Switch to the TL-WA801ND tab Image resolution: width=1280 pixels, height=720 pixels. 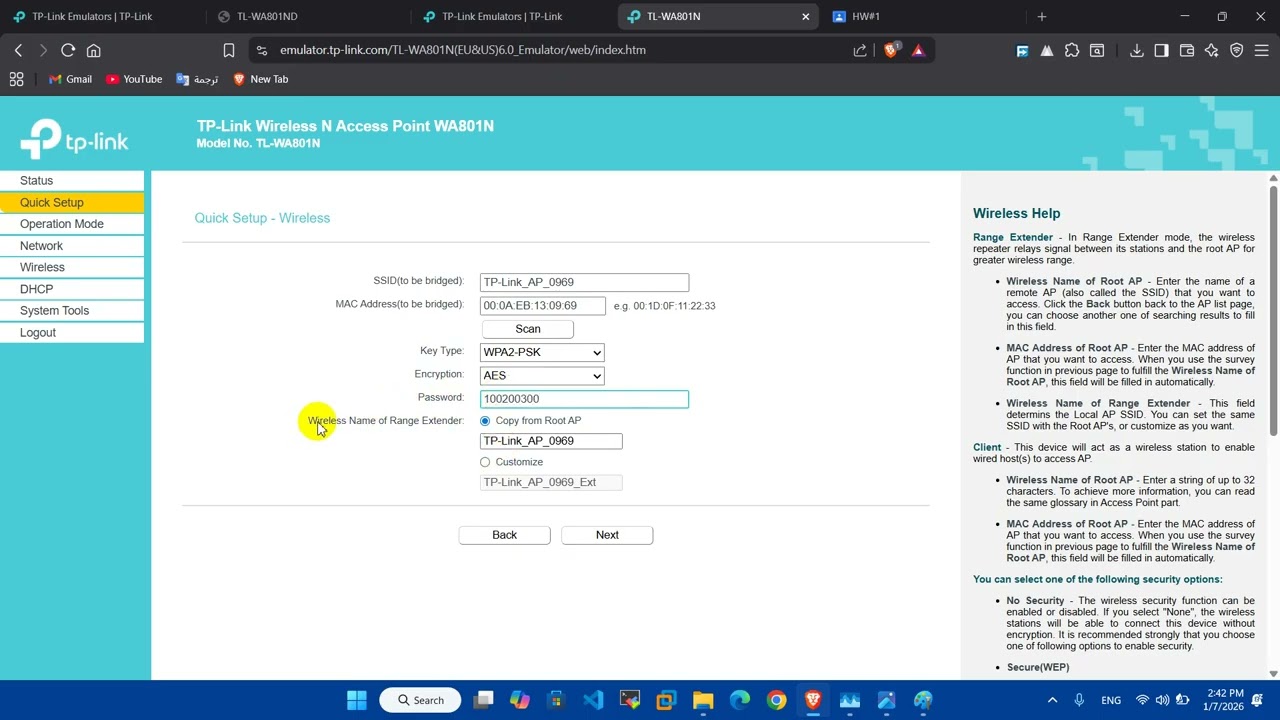[305, 16]
